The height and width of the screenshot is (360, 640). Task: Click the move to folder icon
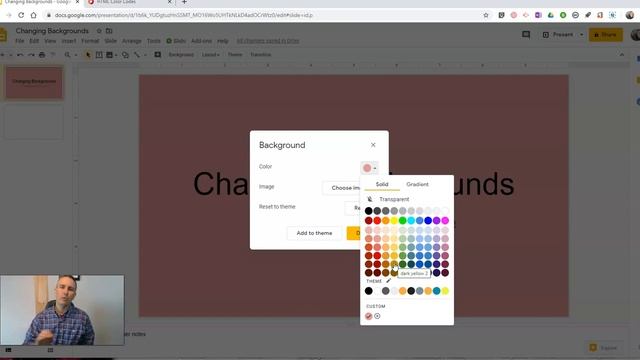pyautogui.click(x=109, y=31)
